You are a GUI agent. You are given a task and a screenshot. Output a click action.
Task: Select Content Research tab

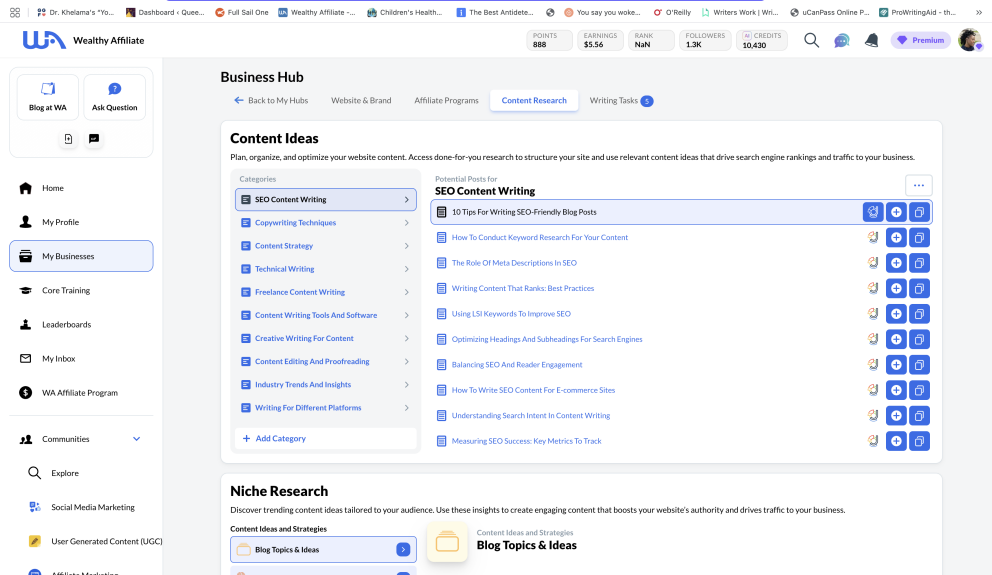click(x=534, y=100)
